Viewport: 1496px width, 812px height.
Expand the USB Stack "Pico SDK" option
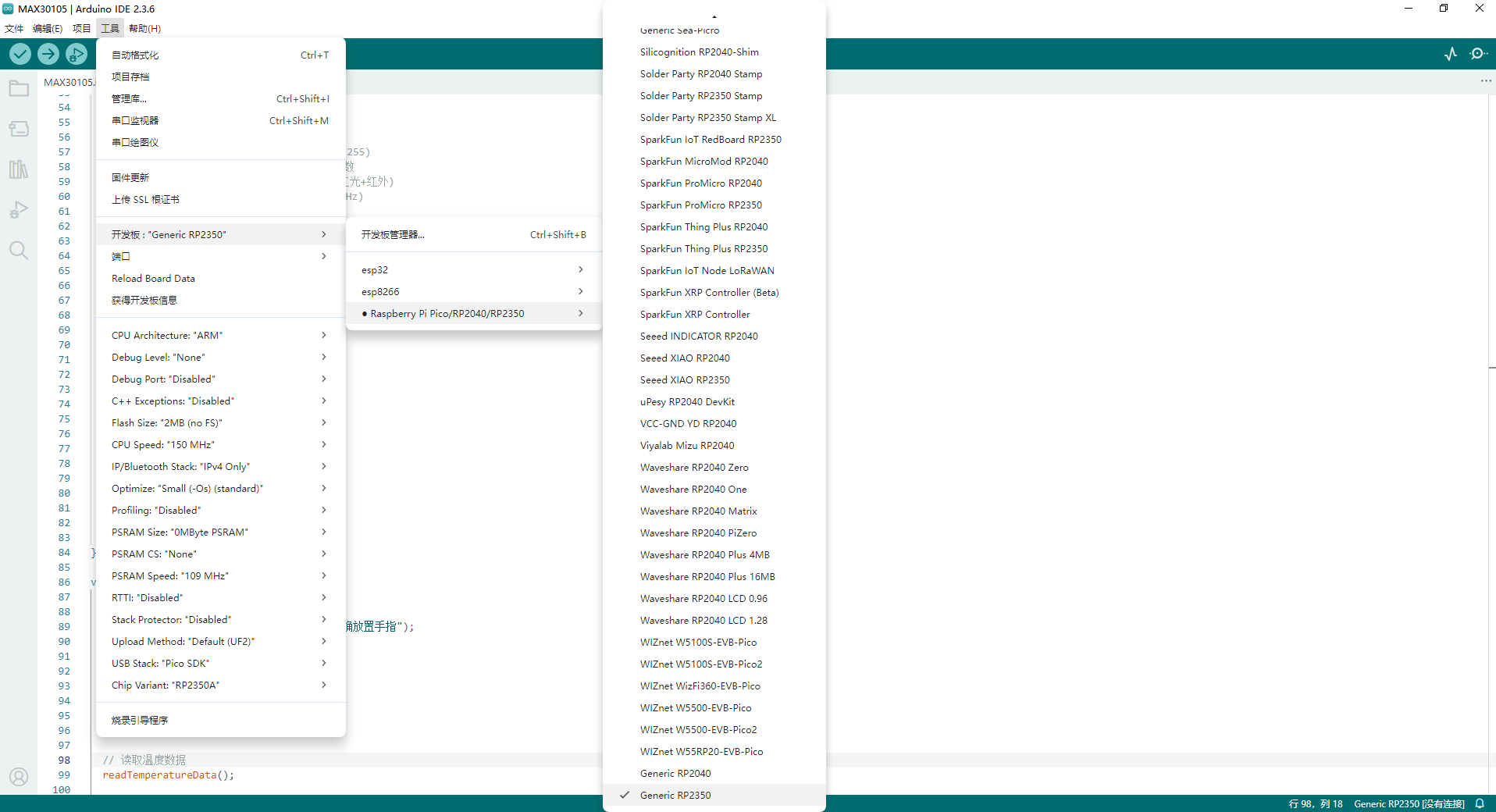pos(220,663)
